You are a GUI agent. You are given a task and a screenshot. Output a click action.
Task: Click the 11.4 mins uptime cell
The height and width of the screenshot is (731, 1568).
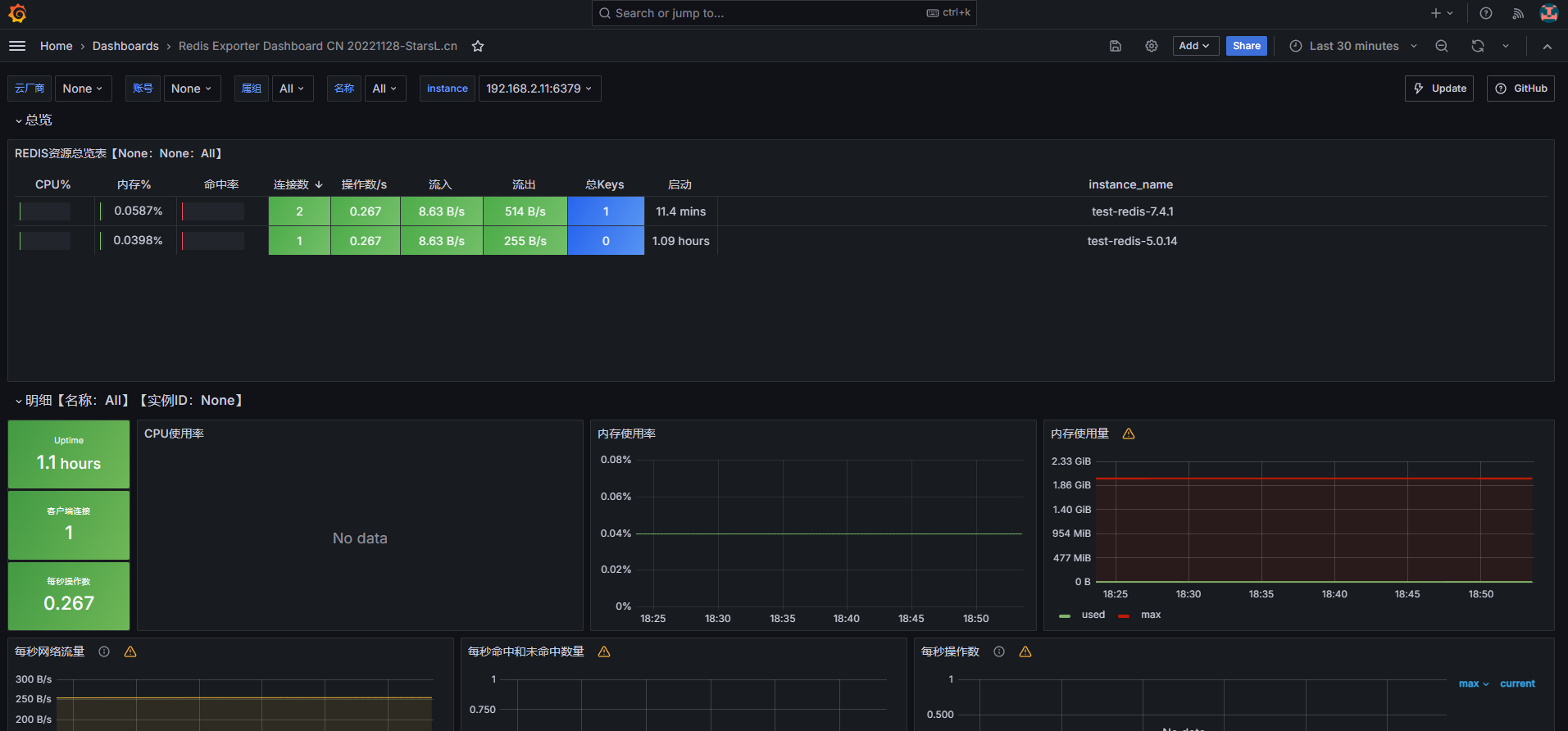point(681,211)
